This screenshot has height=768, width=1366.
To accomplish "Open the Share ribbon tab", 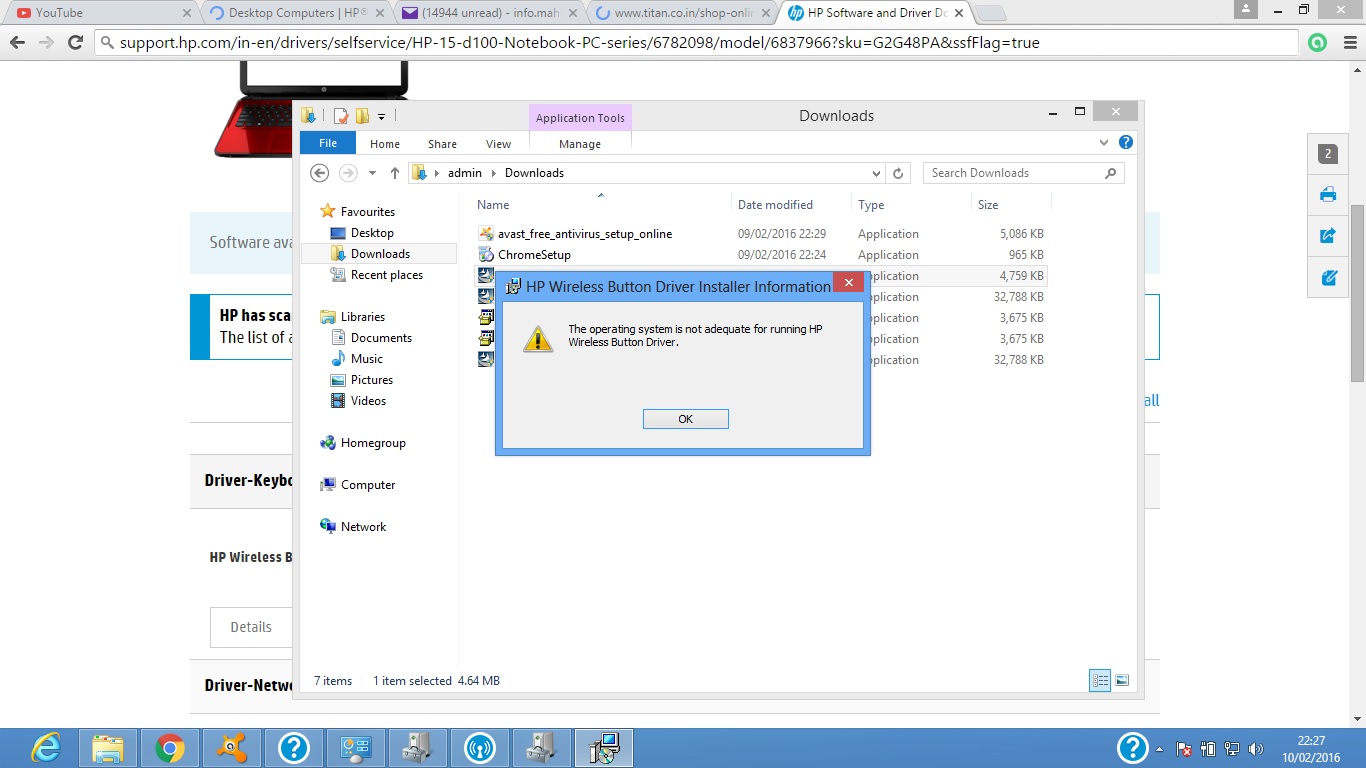I will (442, 144).
